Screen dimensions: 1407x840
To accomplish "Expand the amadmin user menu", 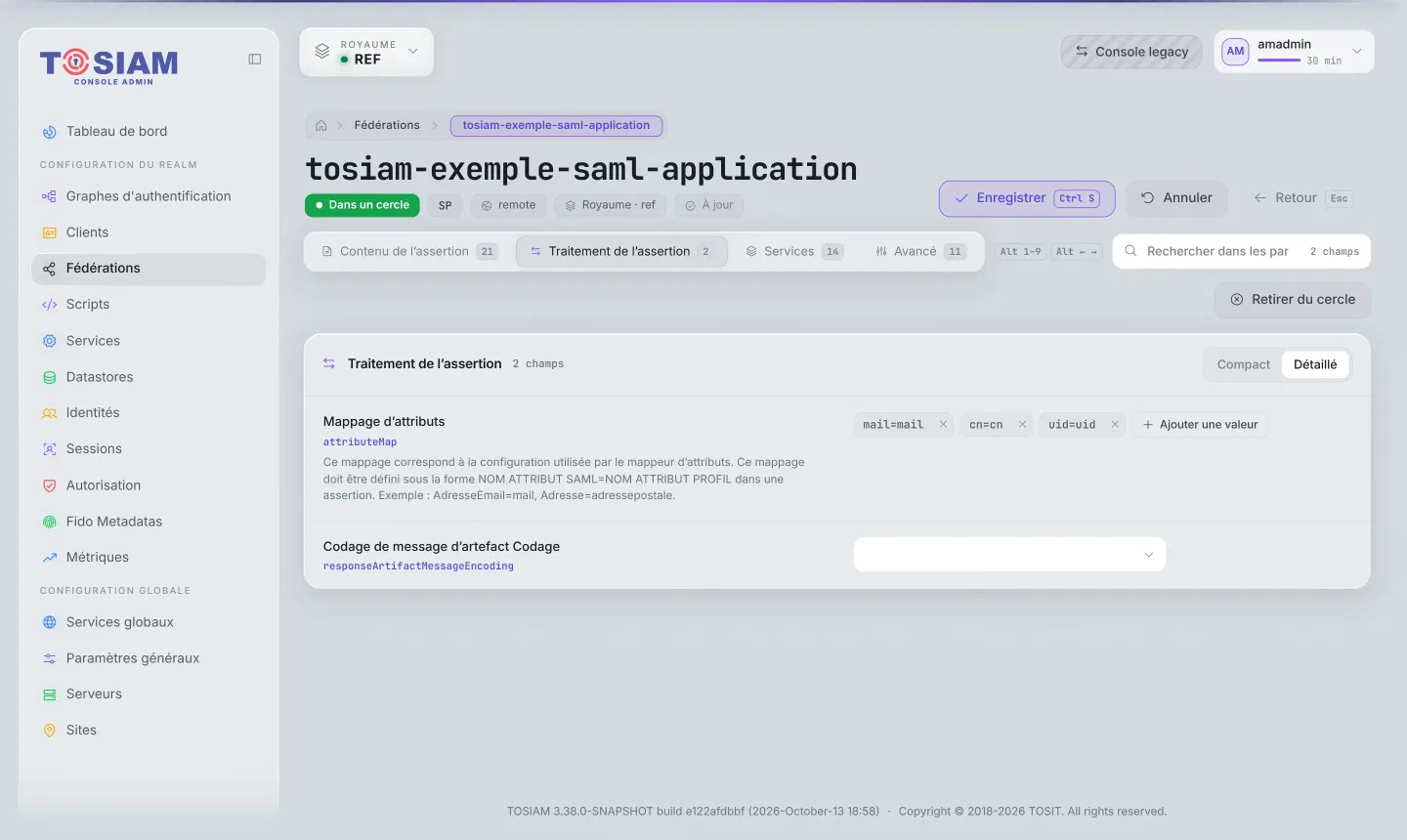I will 1294,52.
